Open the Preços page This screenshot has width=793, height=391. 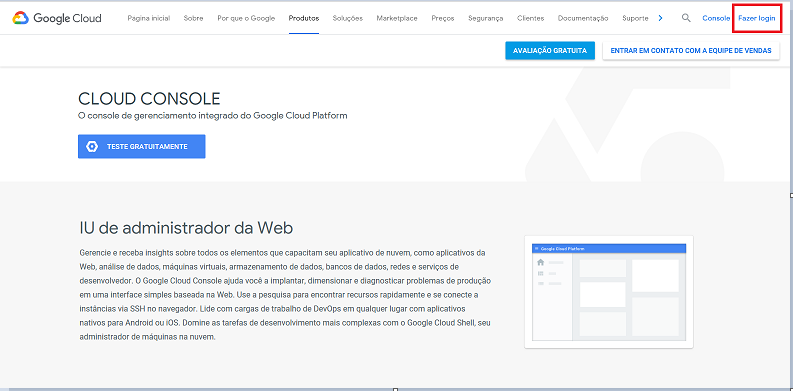click(443, 18)
